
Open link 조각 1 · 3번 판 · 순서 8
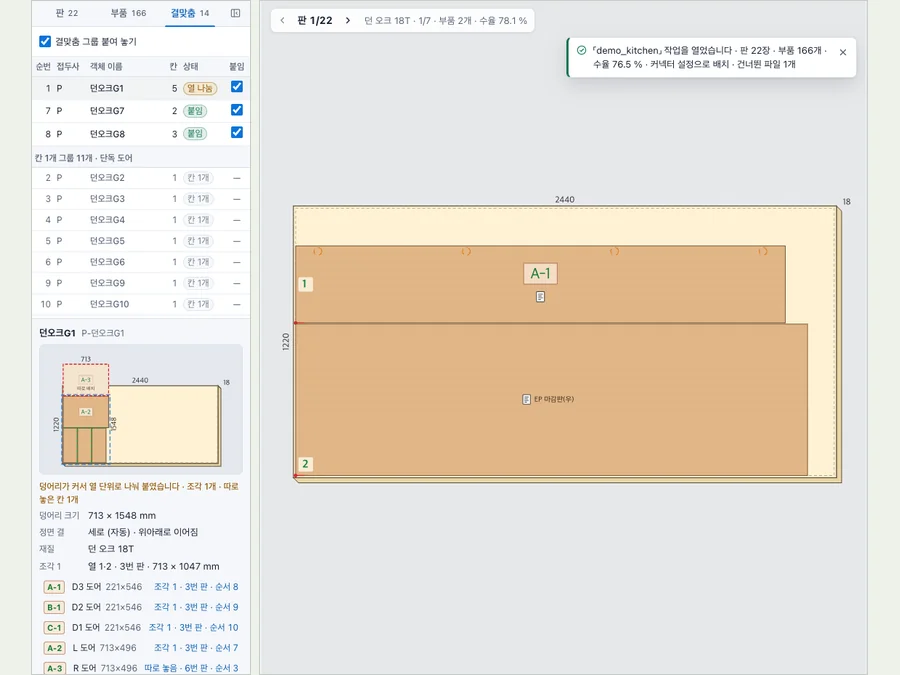click(x=196, y=587)
